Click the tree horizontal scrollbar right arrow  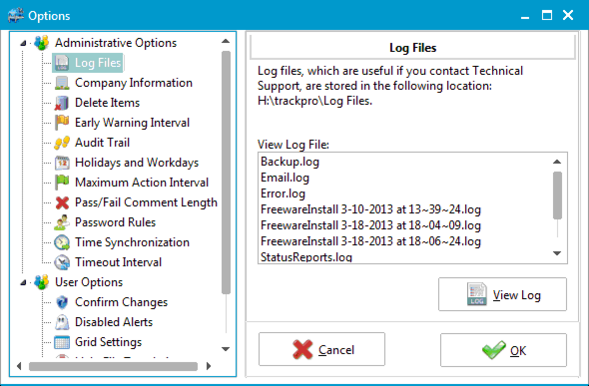(x=209, y=366)
